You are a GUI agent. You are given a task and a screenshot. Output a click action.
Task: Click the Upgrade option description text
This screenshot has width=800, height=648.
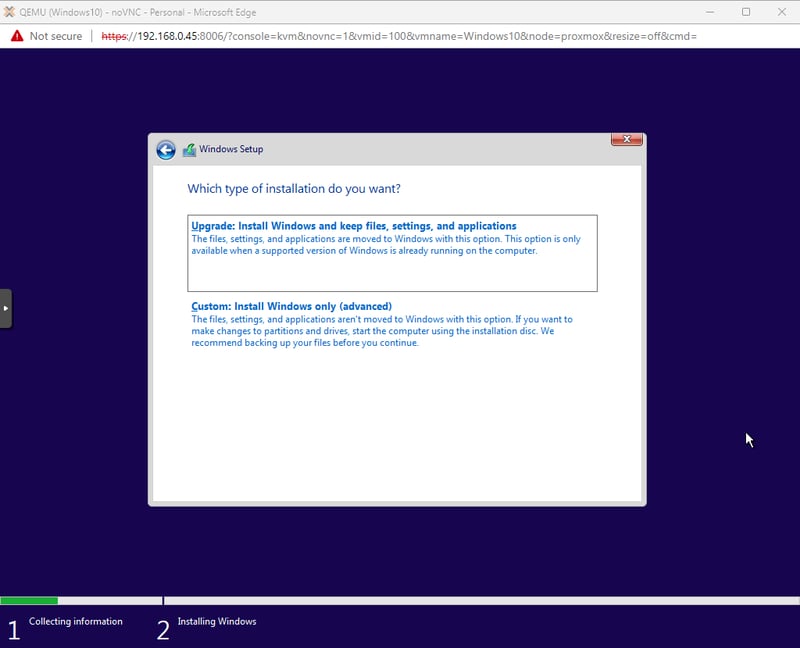[x=385, y=245]
